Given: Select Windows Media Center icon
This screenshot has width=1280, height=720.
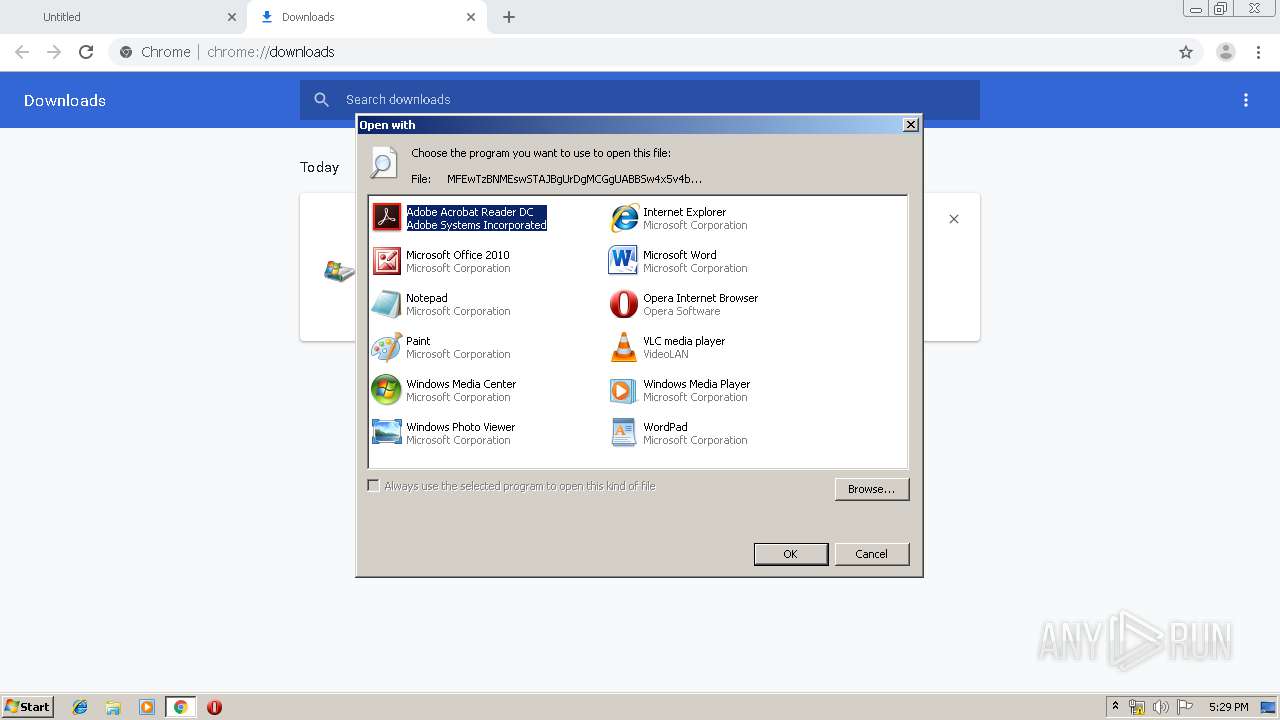Looking at the screenshot, I should (386, 389).
